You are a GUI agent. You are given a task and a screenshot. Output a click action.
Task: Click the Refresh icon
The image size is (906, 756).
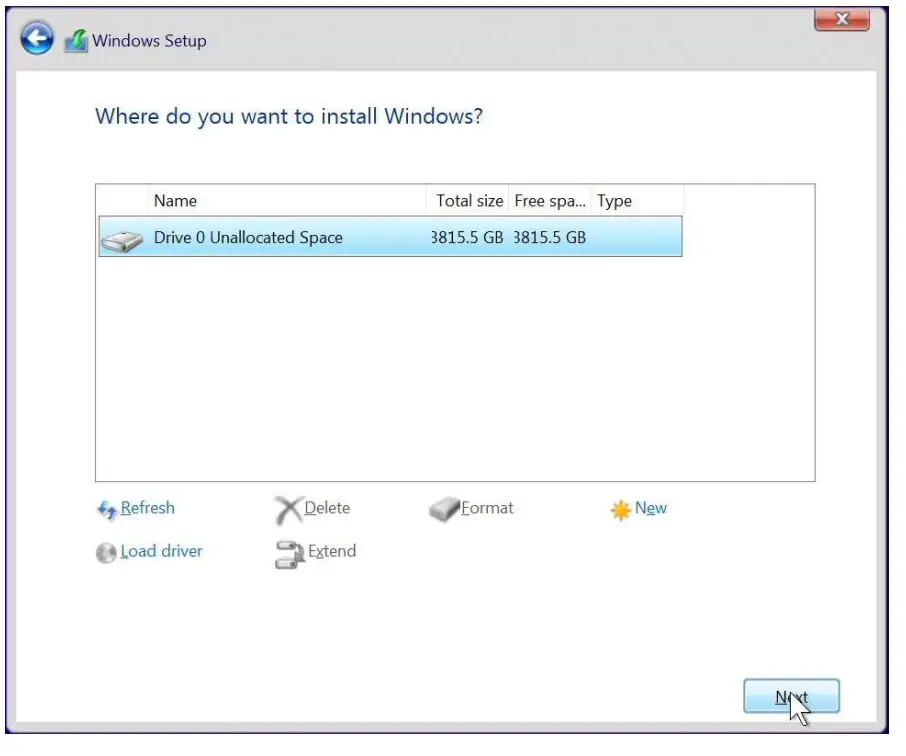coord(107,509)
